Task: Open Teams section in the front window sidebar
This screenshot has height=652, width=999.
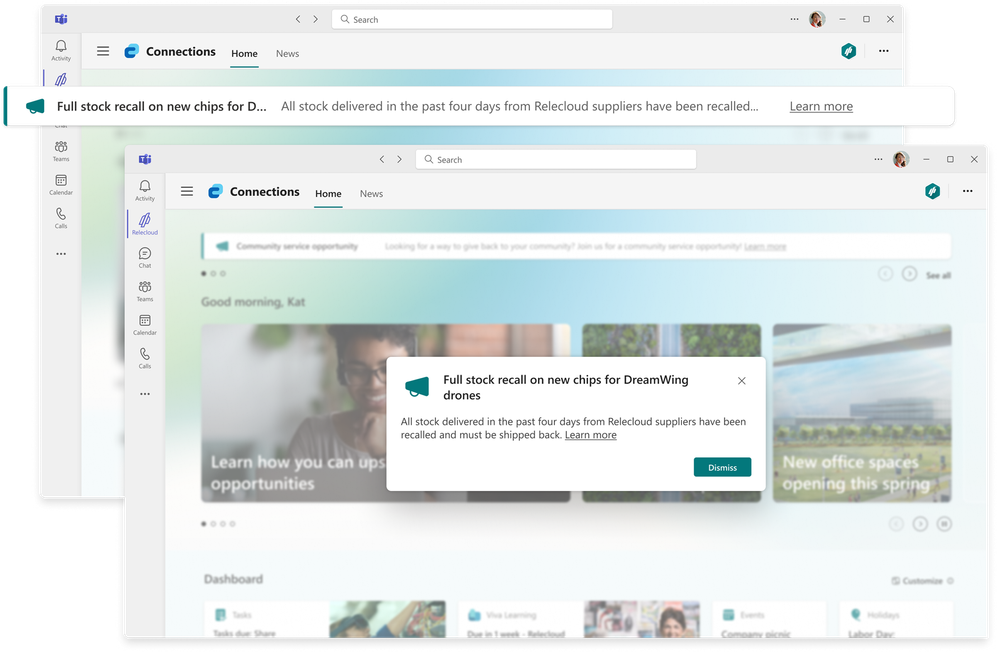Action: (145, 291)
